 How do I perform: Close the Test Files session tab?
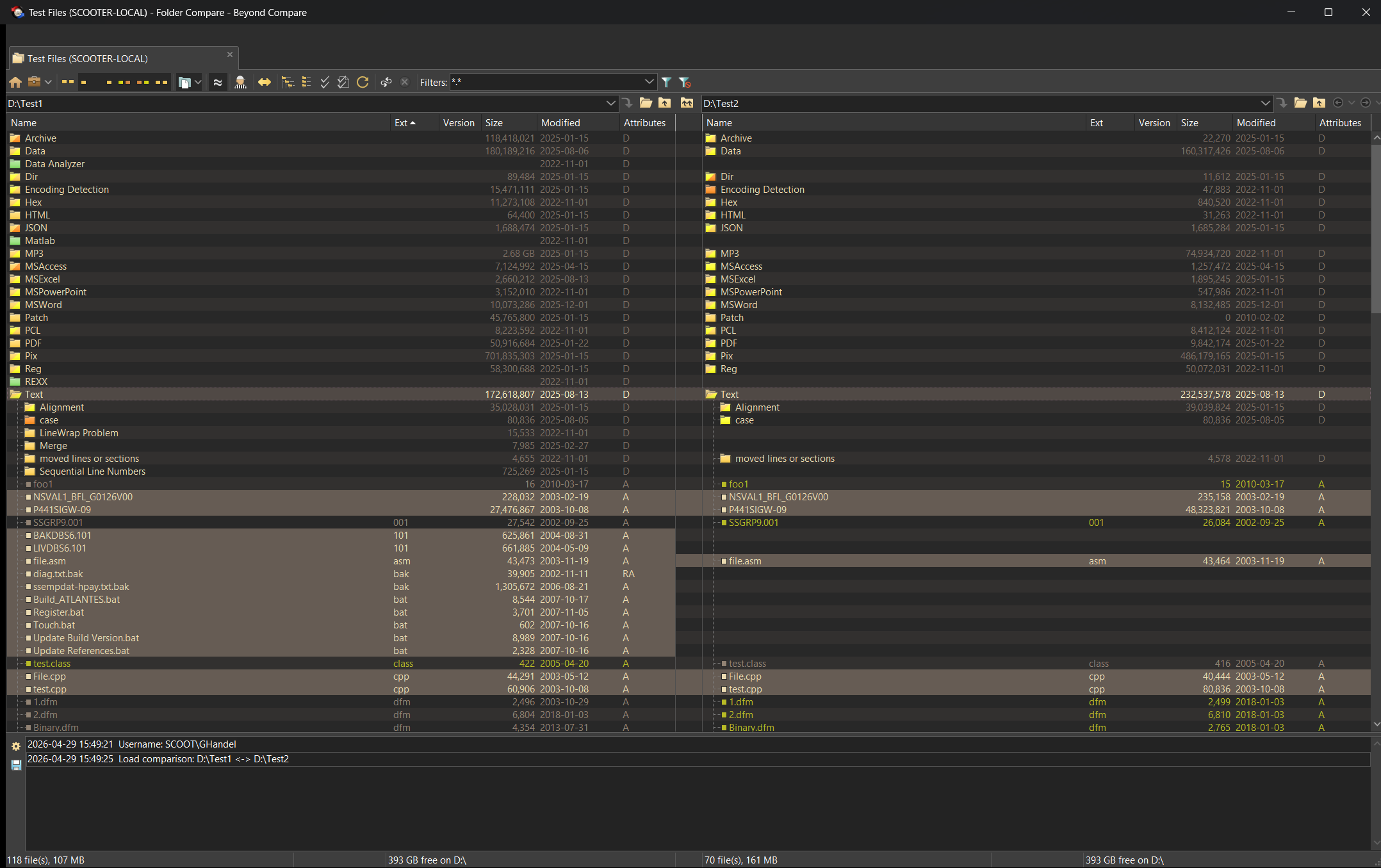pos(230,54)
